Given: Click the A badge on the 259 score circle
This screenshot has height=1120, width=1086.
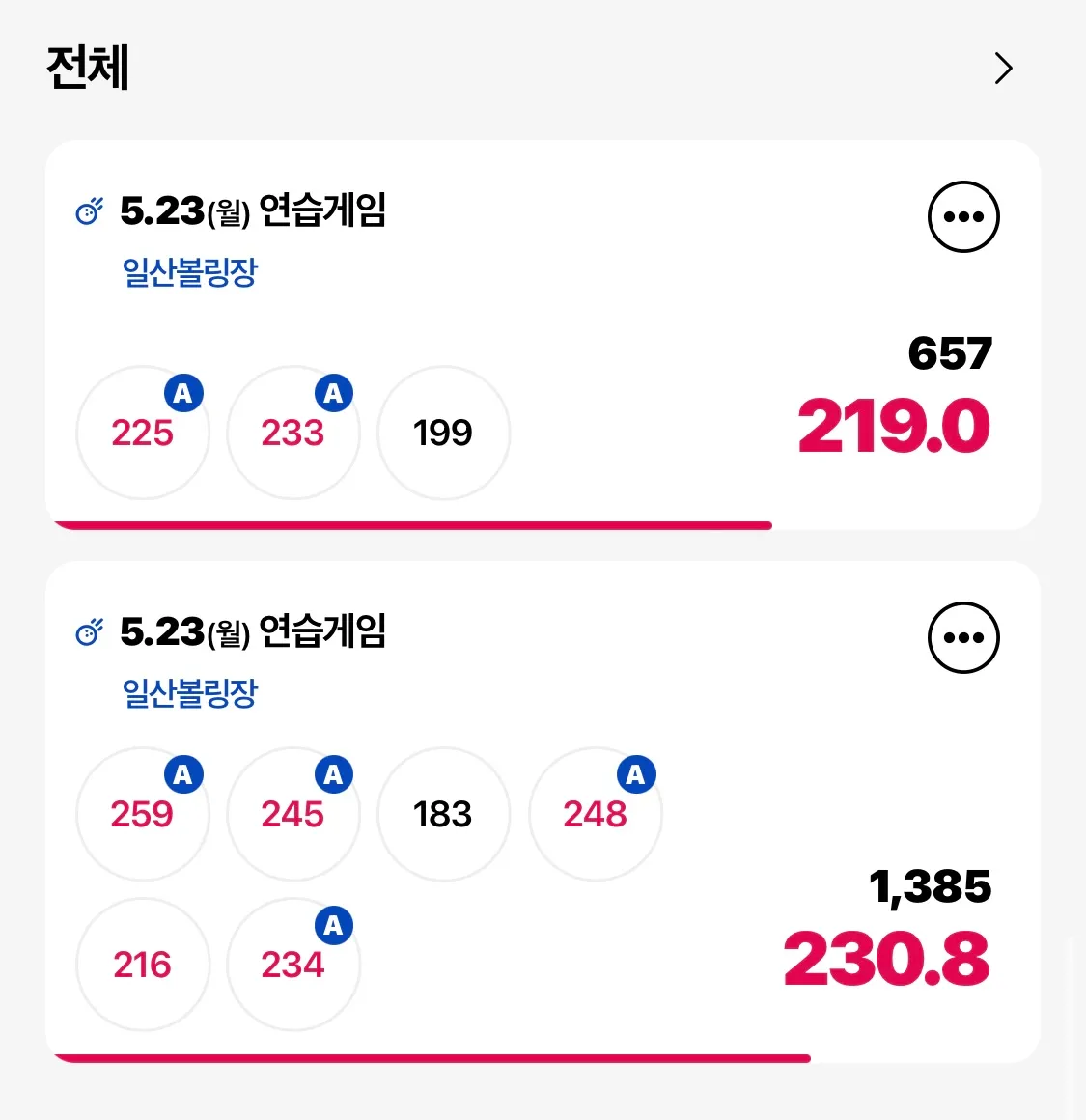Looking at the screenshot, I should pos(184,773).
